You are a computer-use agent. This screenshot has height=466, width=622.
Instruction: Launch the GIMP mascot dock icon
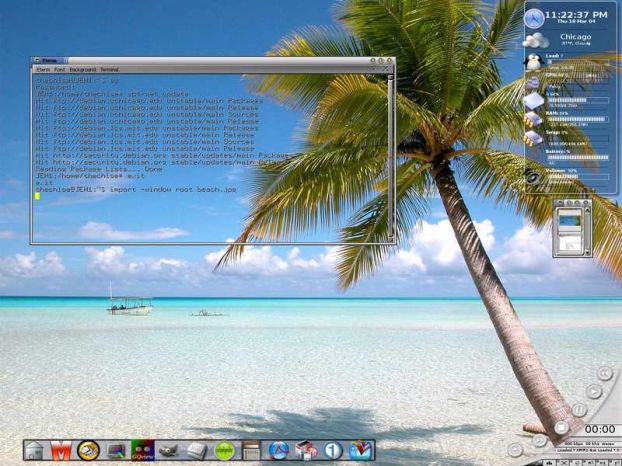coord(168,451)
